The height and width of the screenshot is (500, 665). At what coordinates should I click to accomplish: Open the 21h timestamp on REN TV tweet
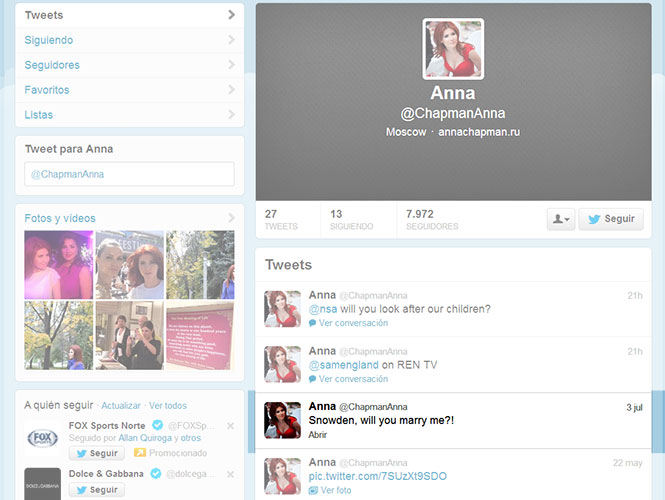635,352
